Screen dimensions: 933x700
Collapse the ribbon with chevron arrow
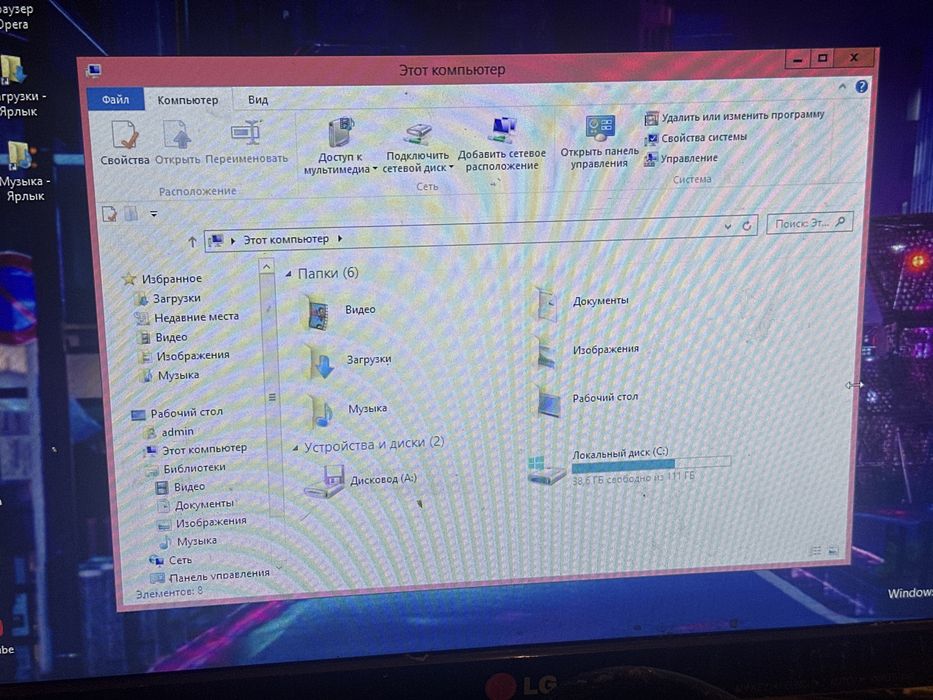coord(842,87)
